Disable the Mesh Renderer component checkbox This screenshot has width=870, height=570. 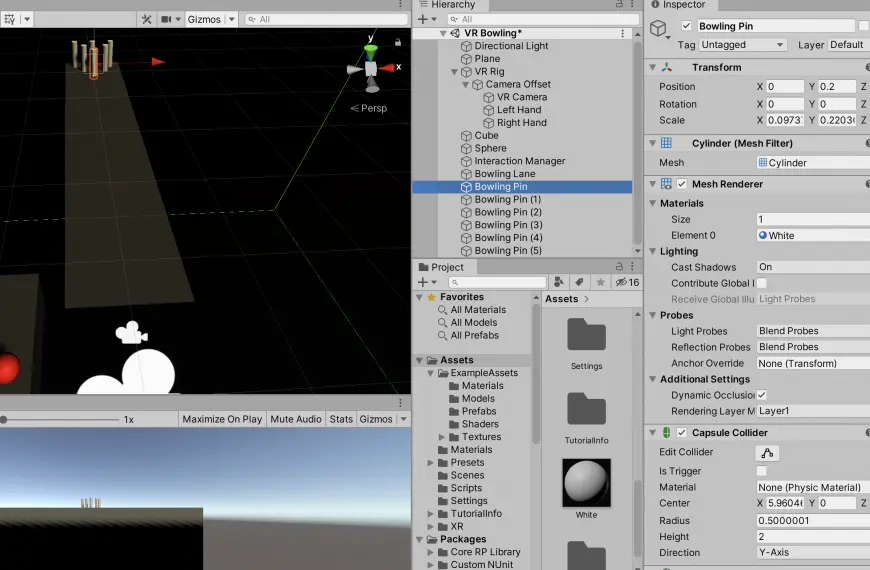(681, 184)
